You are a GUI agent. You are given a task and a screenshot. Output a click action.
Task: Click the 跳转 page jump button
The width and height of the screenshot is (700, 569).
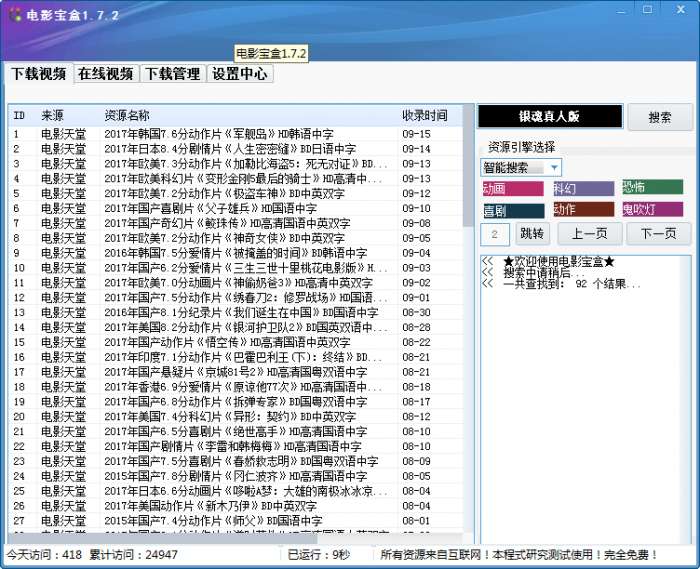[532, 233]
